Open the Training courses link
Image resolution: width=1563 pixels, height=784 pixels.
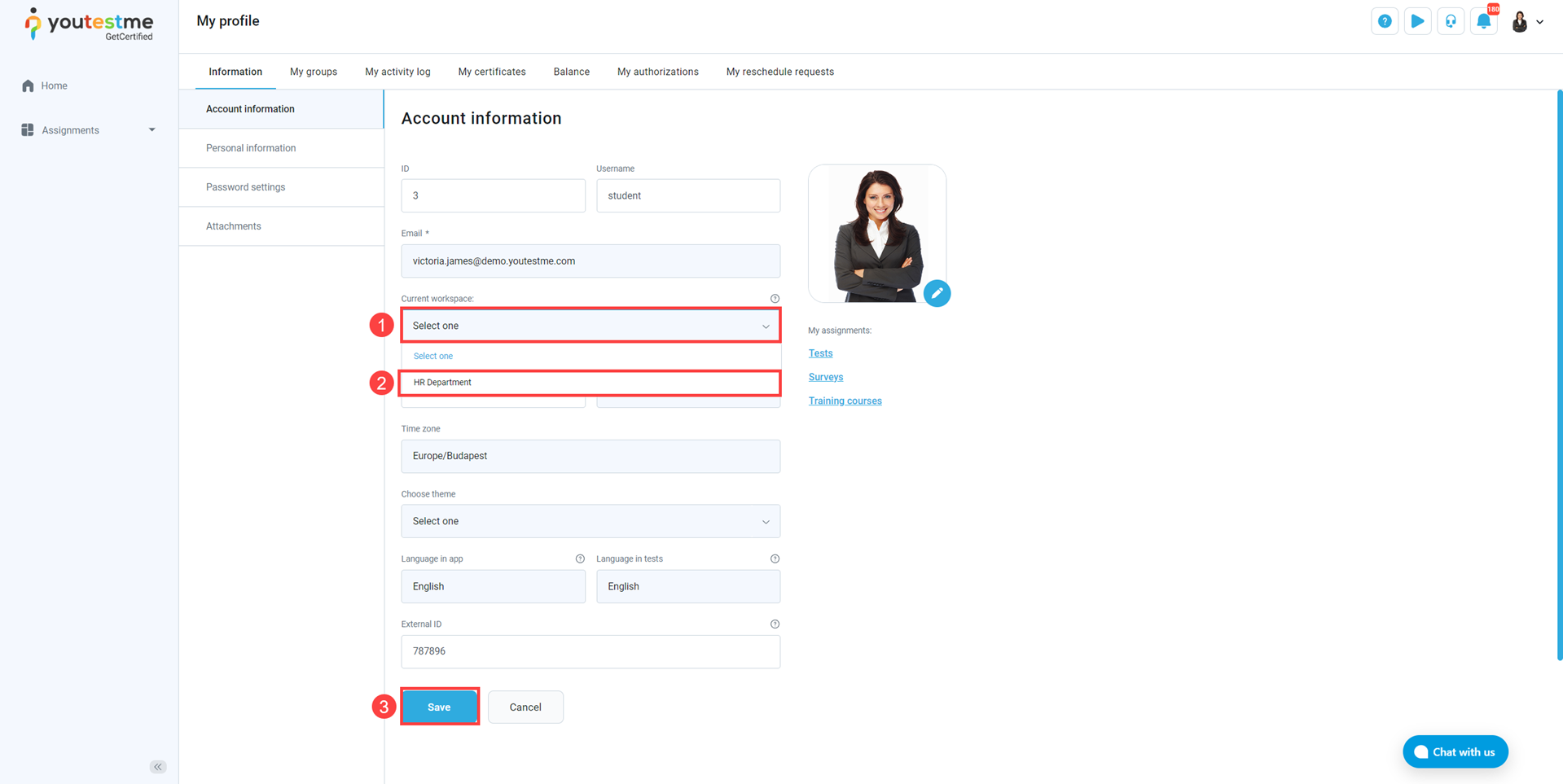(845, 401)
